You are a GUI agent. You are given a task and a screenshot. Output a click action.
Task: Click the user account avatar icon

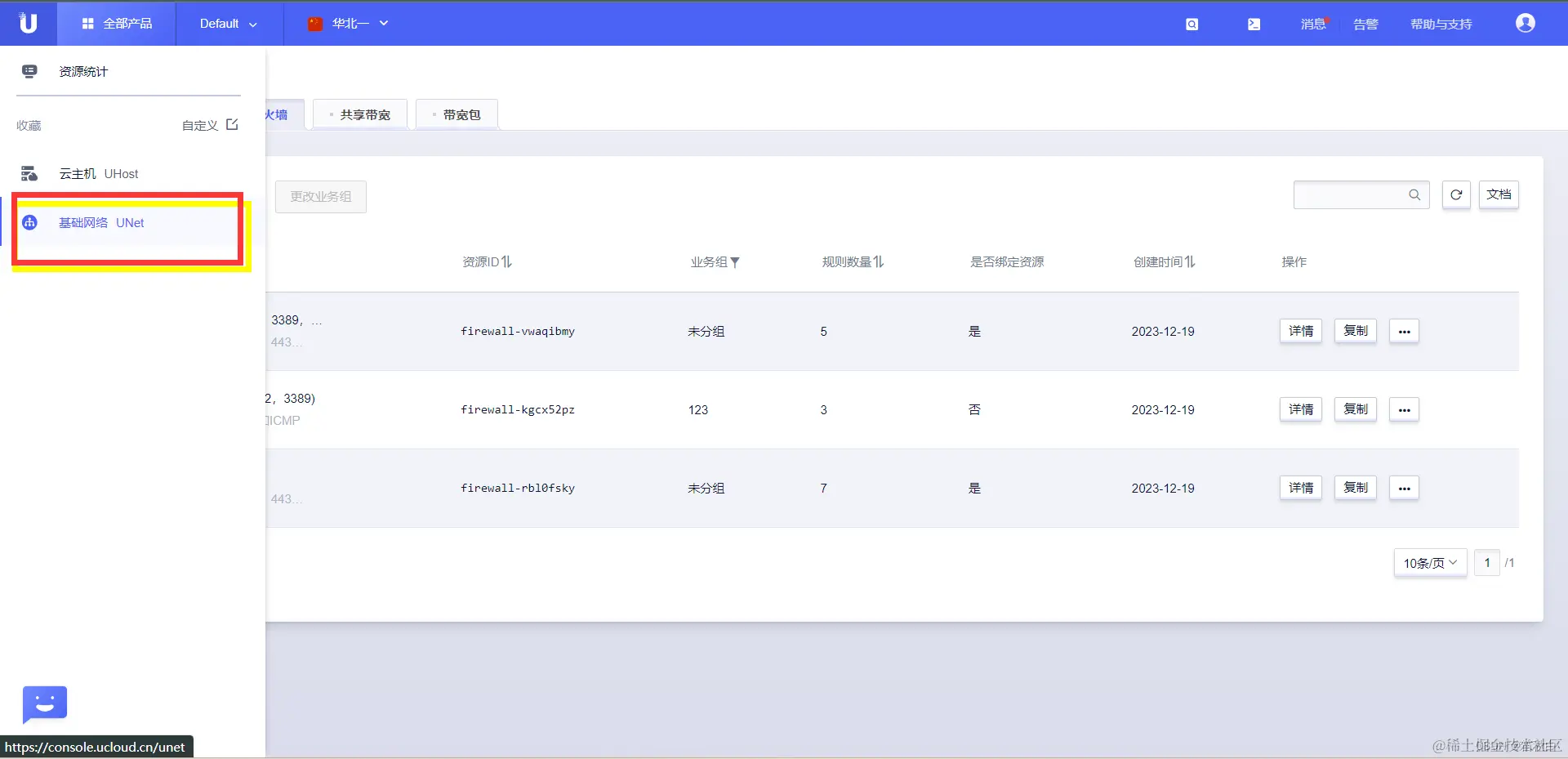(1525, 23)
